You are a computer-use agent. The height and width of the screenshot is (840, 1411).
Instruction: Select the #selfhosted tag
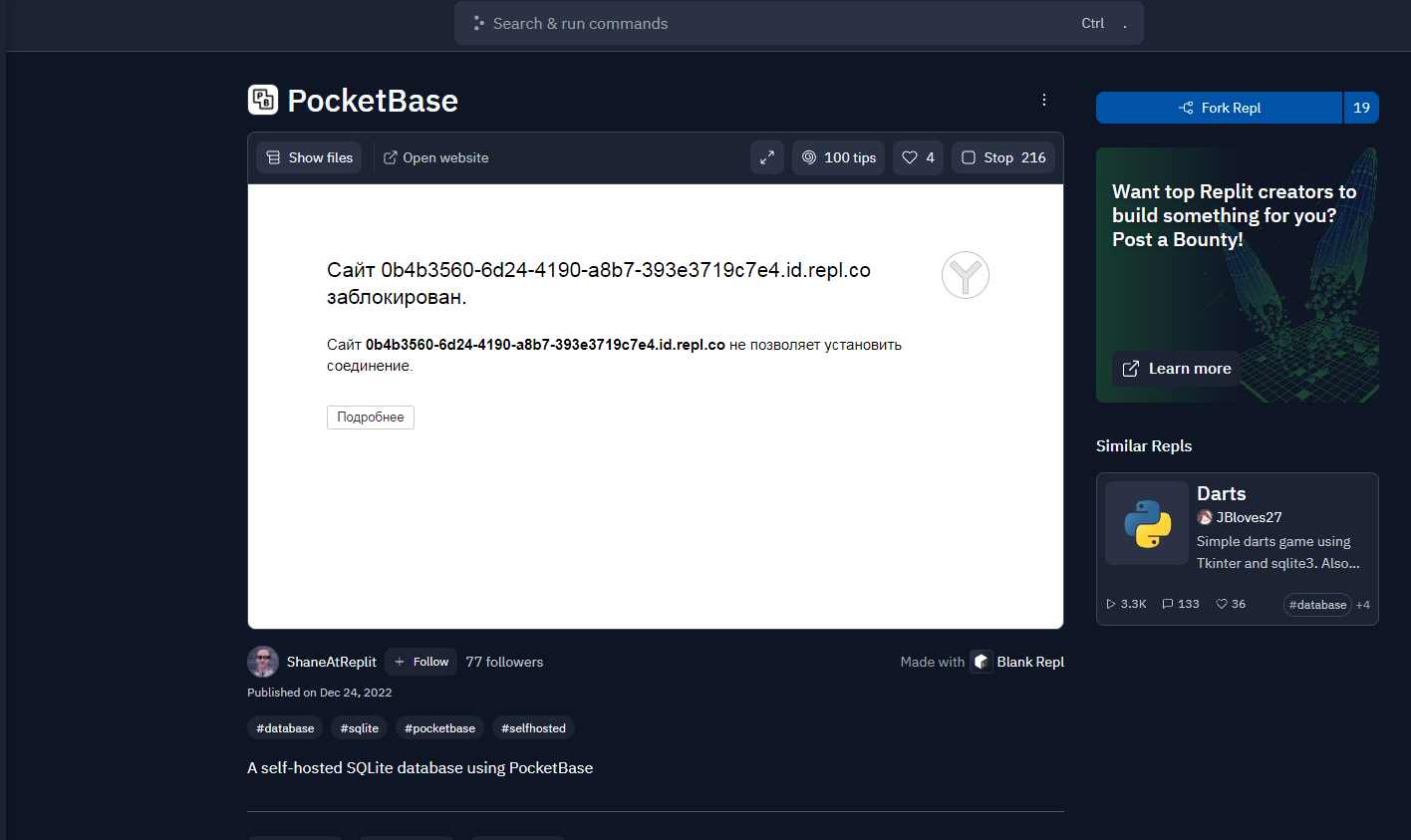click(x=533, y=728)
